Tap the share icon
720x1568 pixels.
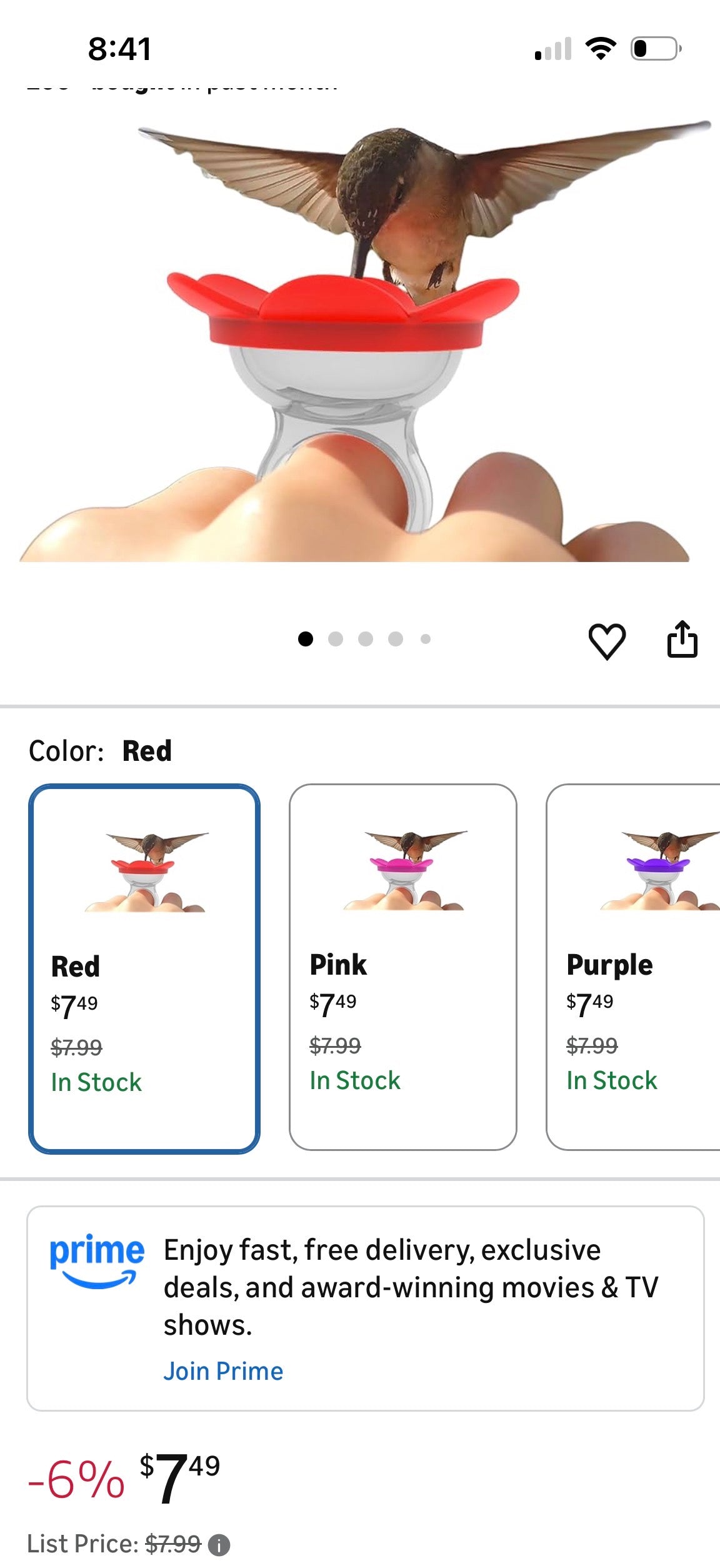click(682, 640)
